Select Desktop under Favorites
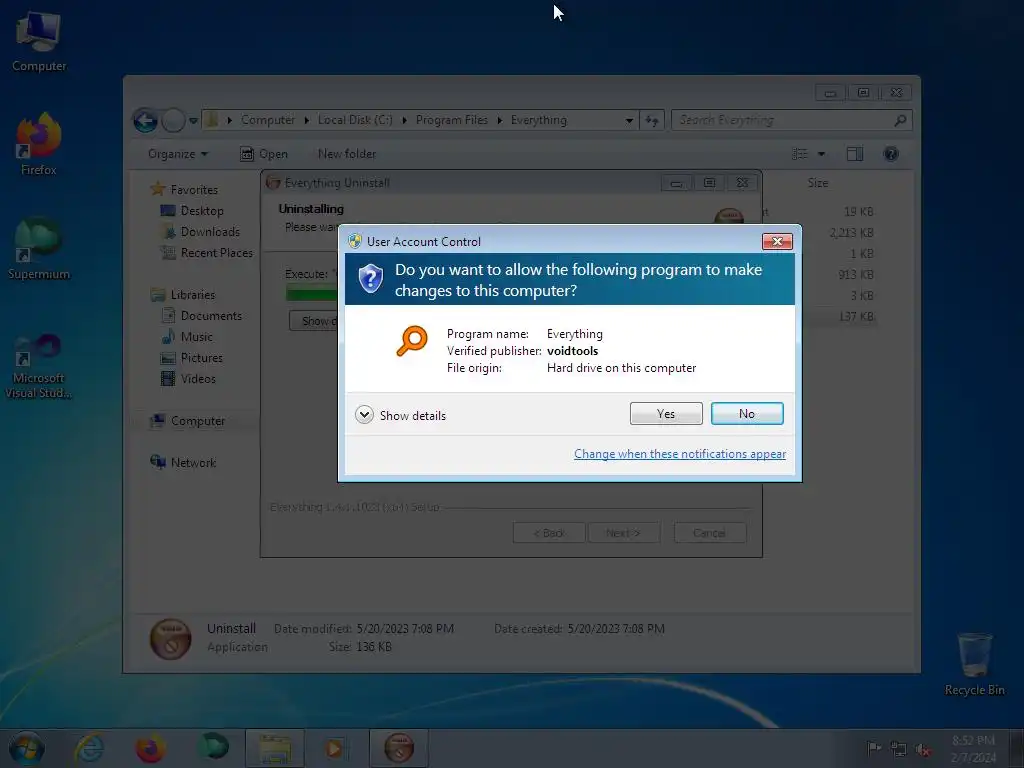The width and height of the screenshot is (1024, 768). 202,210
